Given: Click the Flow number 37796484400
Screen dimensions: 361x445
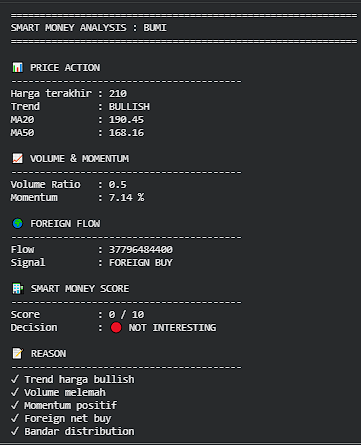Looking at the screenshot, I should click(x=141, y=250).
